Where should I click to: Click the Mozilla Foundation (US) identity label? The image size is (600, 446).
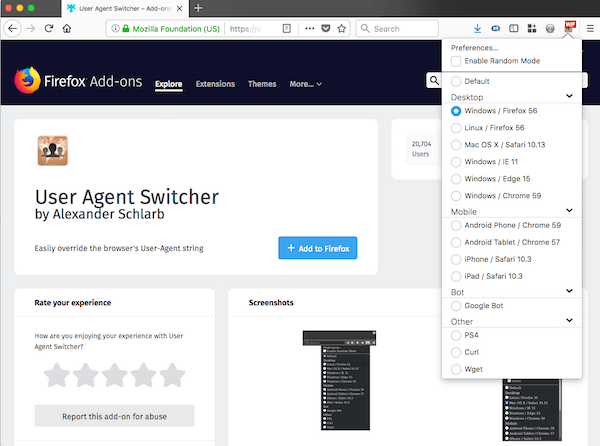[x=176, y=29]
